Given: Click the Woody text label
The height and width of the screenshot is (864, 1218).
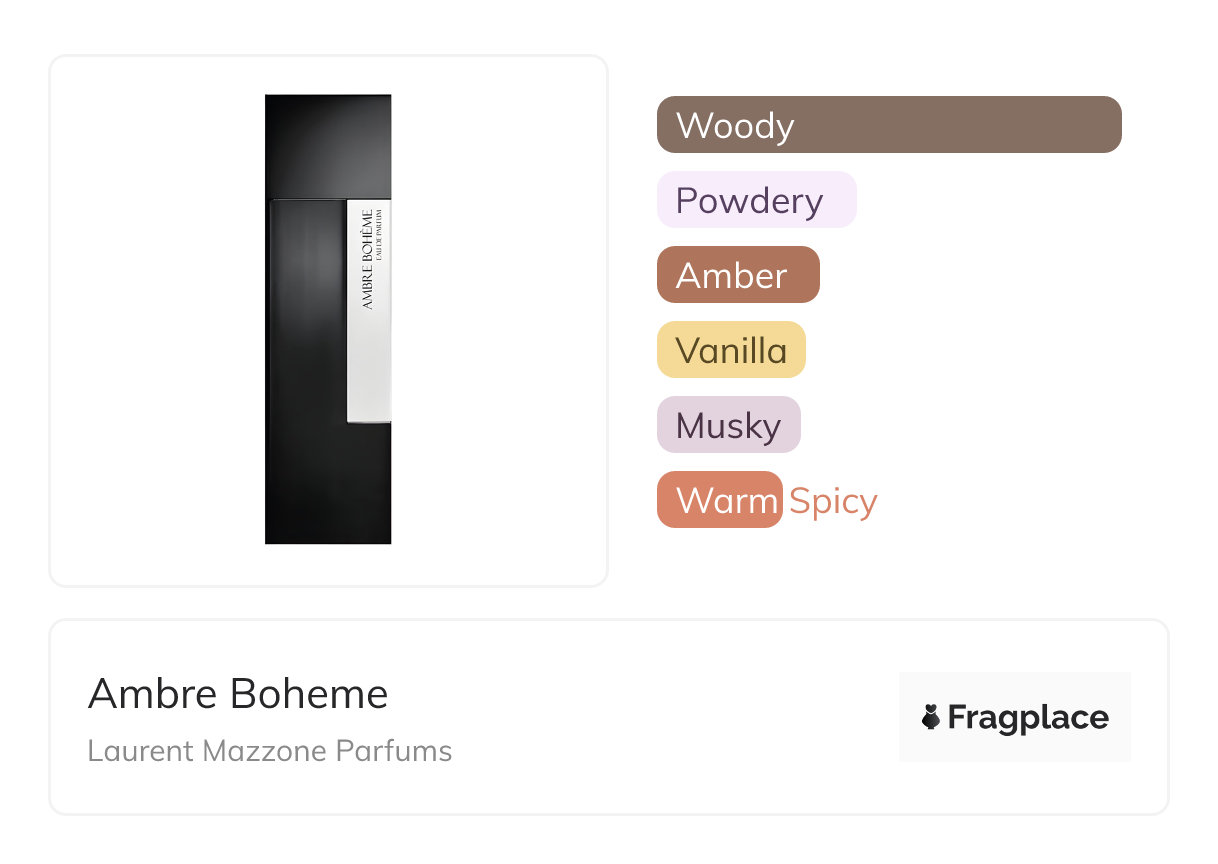Looking at the screenshot, I should tap(735, 126).
